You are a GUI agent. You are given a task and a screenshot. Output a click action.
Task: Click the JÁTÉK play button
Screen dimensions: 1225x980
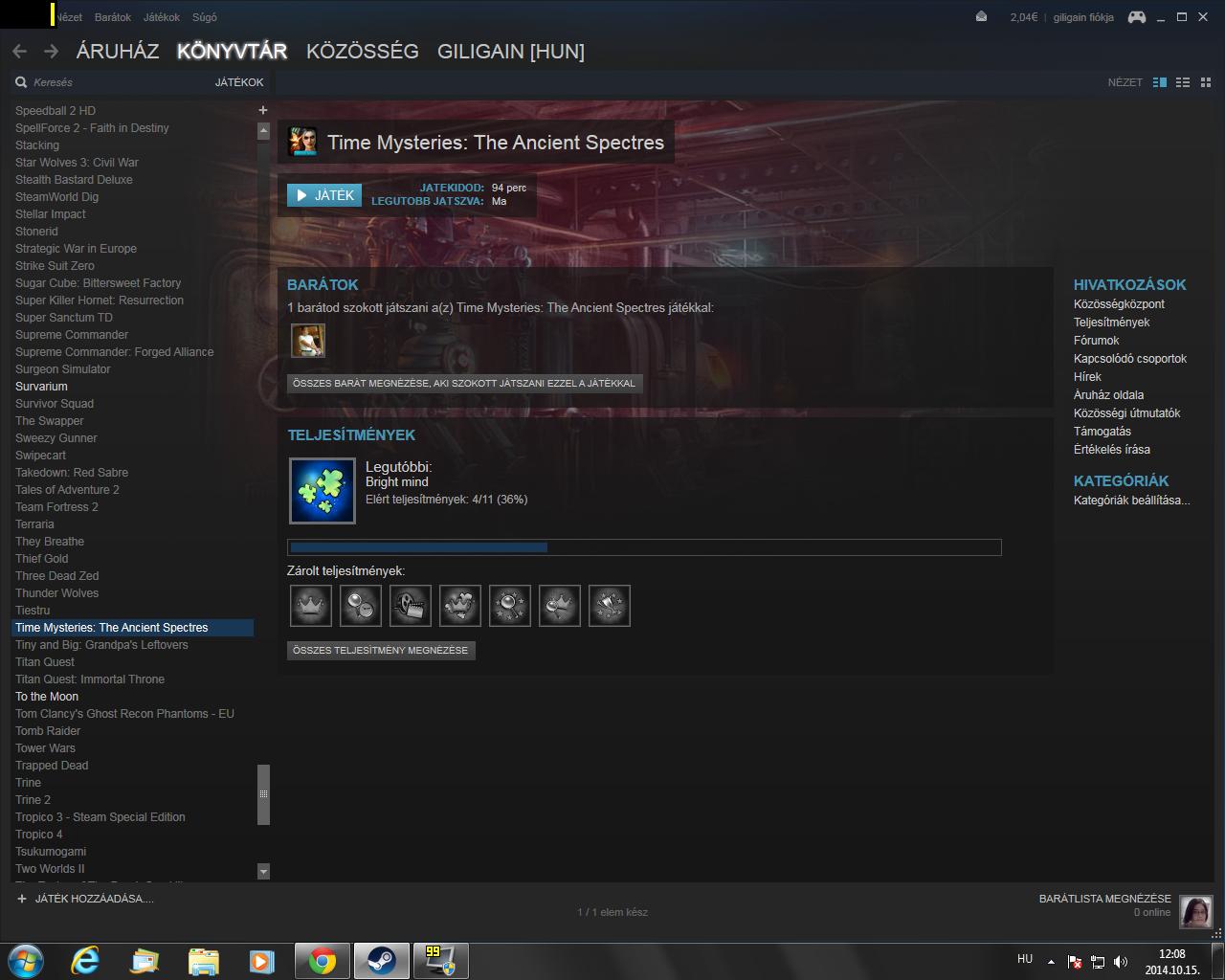coord(324,195)
